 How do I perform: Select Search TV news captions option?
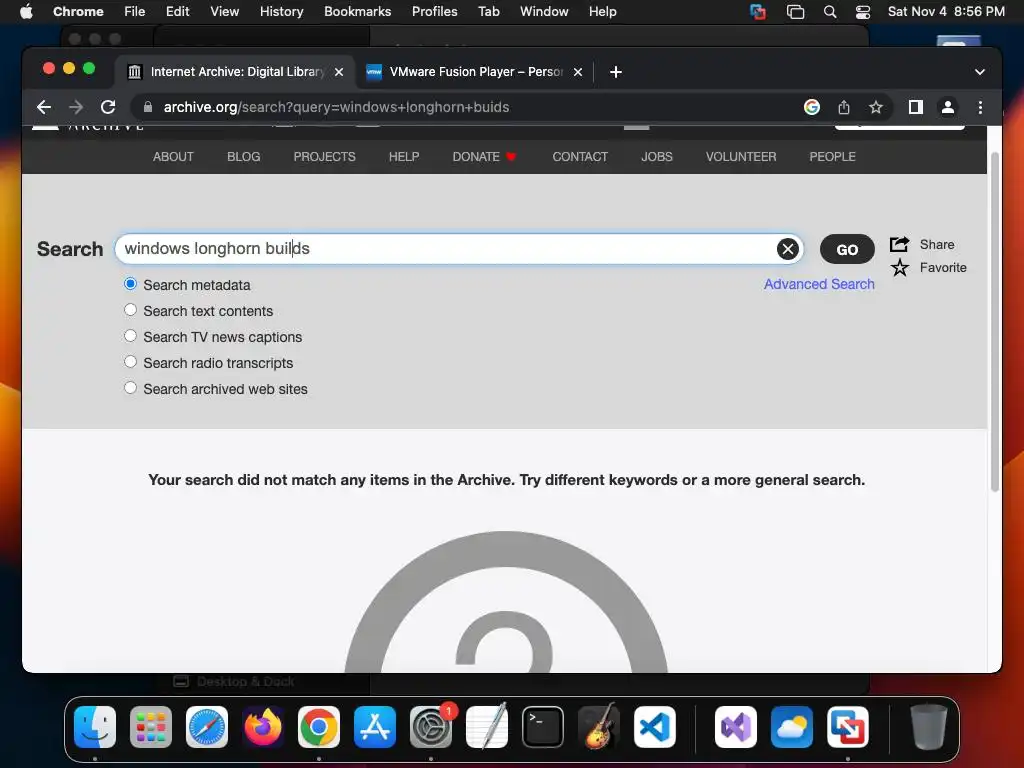click(131, 336)
